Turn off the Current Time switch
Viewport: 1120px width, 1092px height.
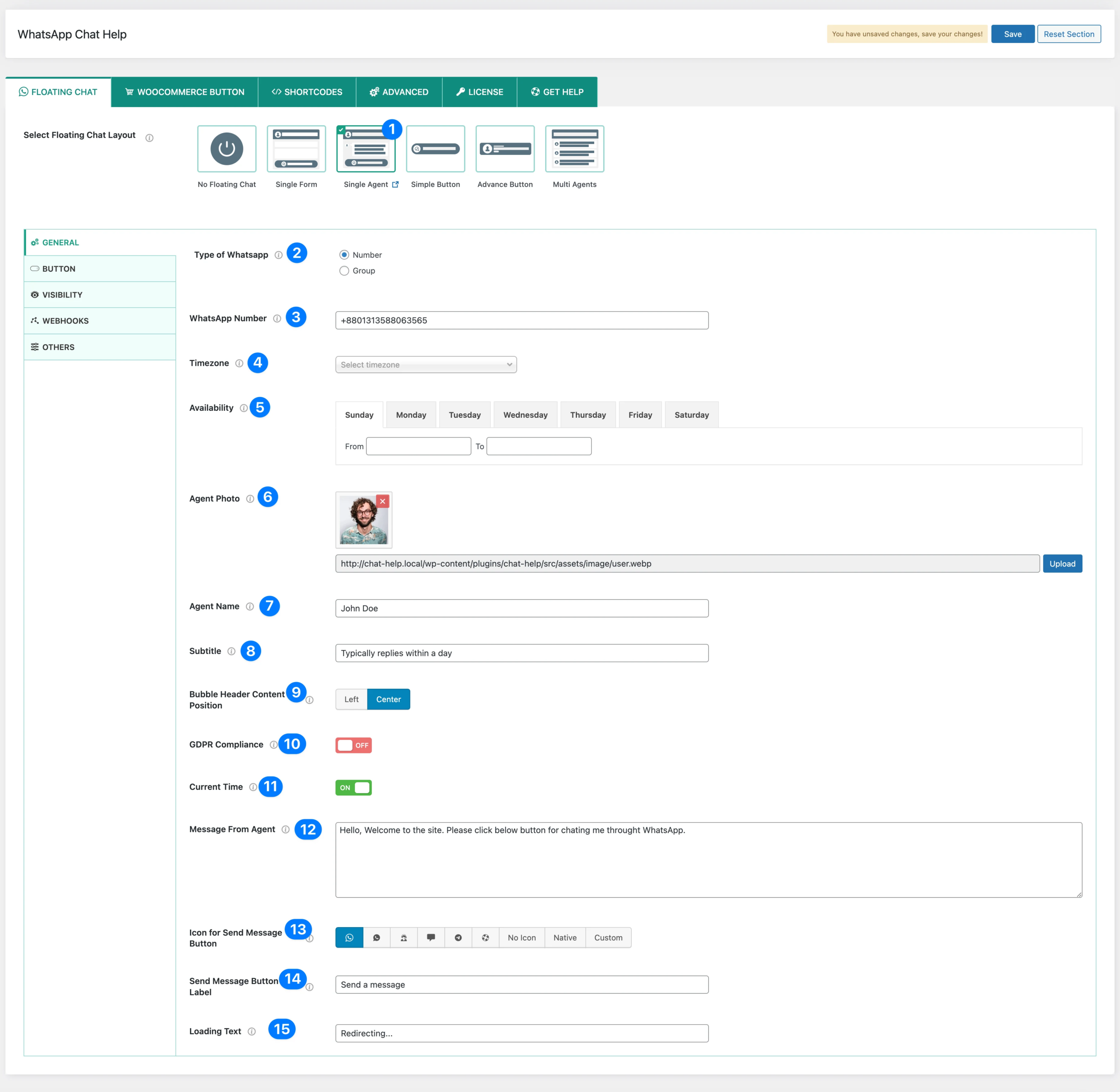[353, 787]
